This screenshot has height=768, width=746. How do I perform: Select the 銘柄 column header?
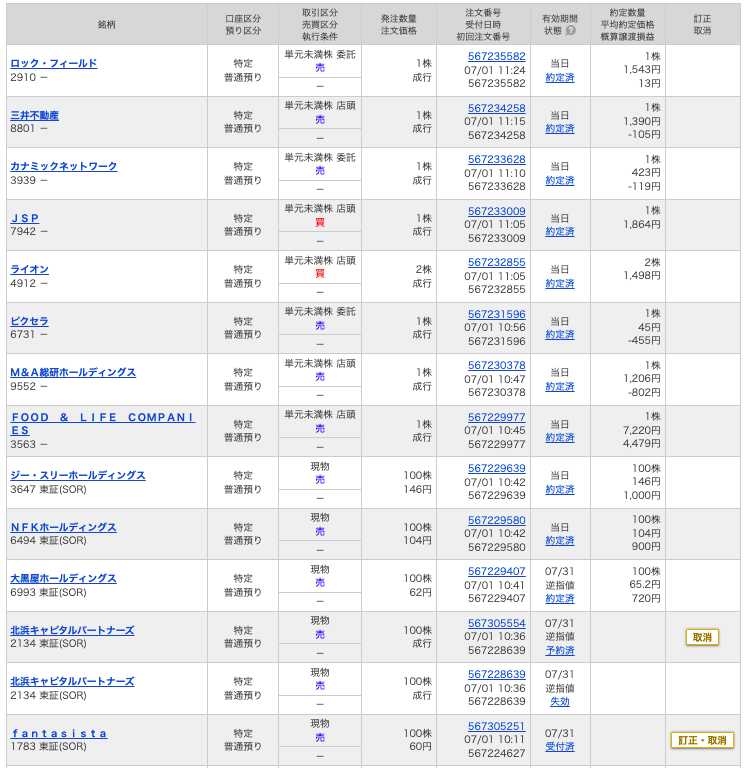tap(107, 24)
